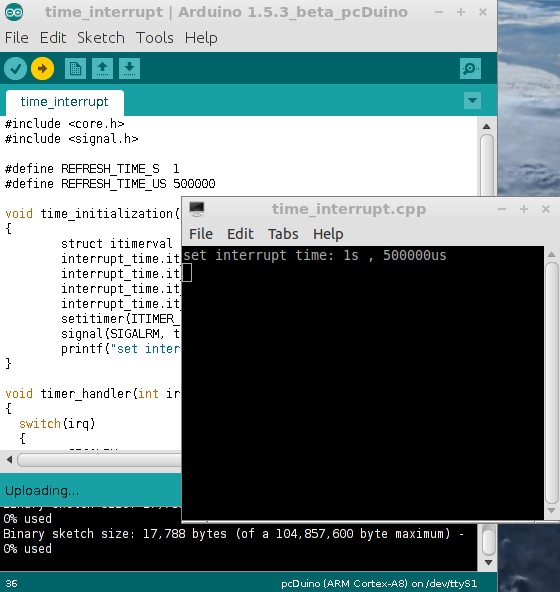The image size is (560, 592).
Task: Expand the tab options dropdown arrow
Action: click(x=472, y=100)
